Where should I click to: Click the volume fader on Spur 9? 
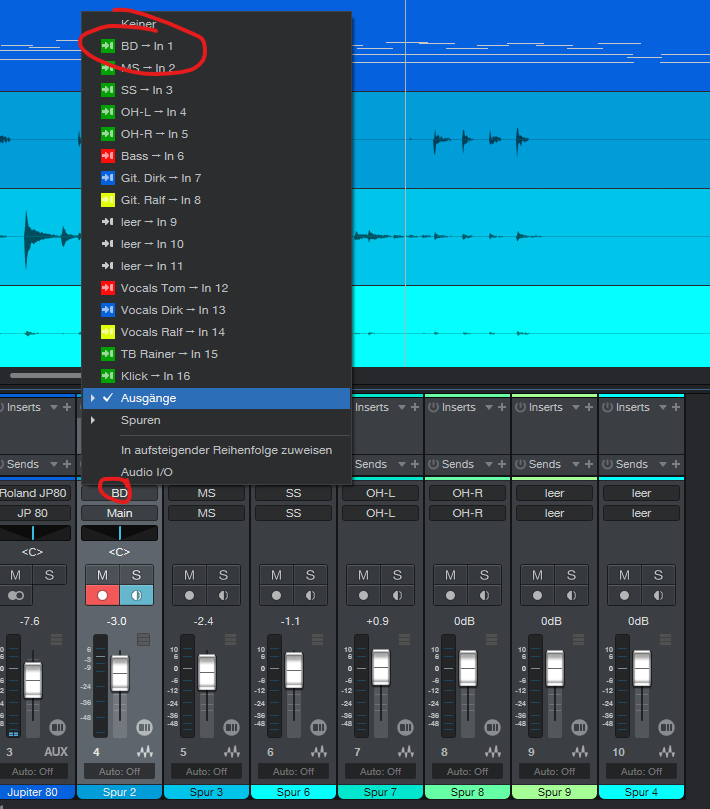[x=555, y=668]
